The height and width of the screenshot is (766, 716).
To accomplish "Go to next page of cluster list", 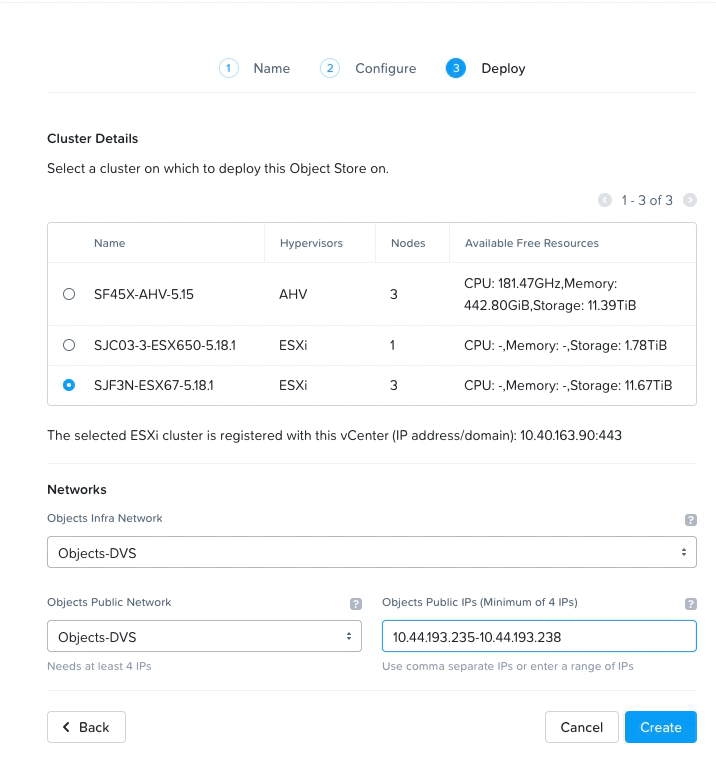I will tap(689, 200).
